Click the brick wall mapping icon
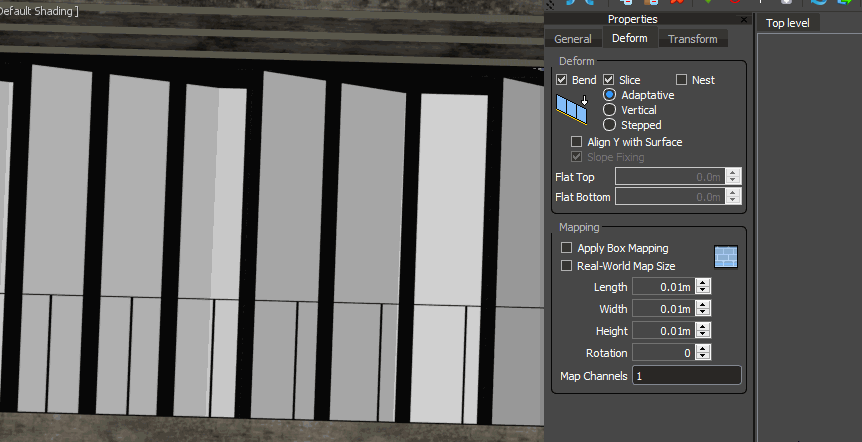This screenshot has width=862, height=442. (x=725, y=257)
